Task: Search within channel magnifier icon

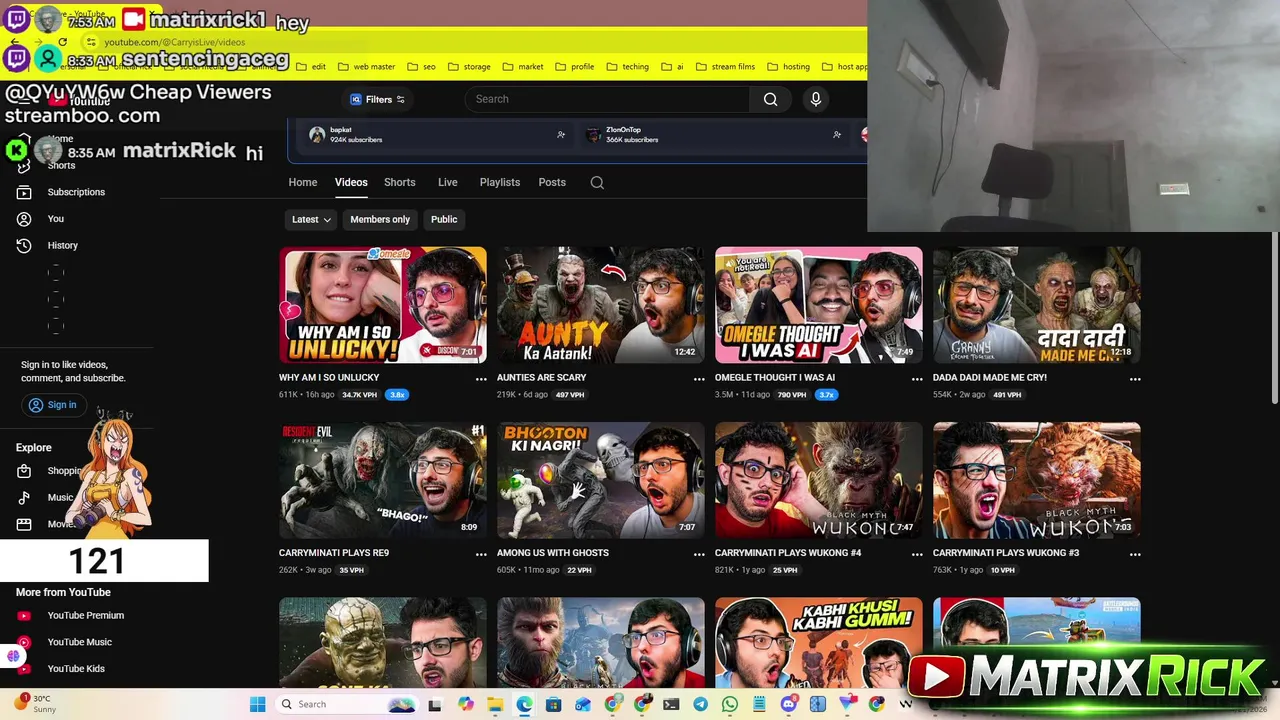Action: click(597, 182)
